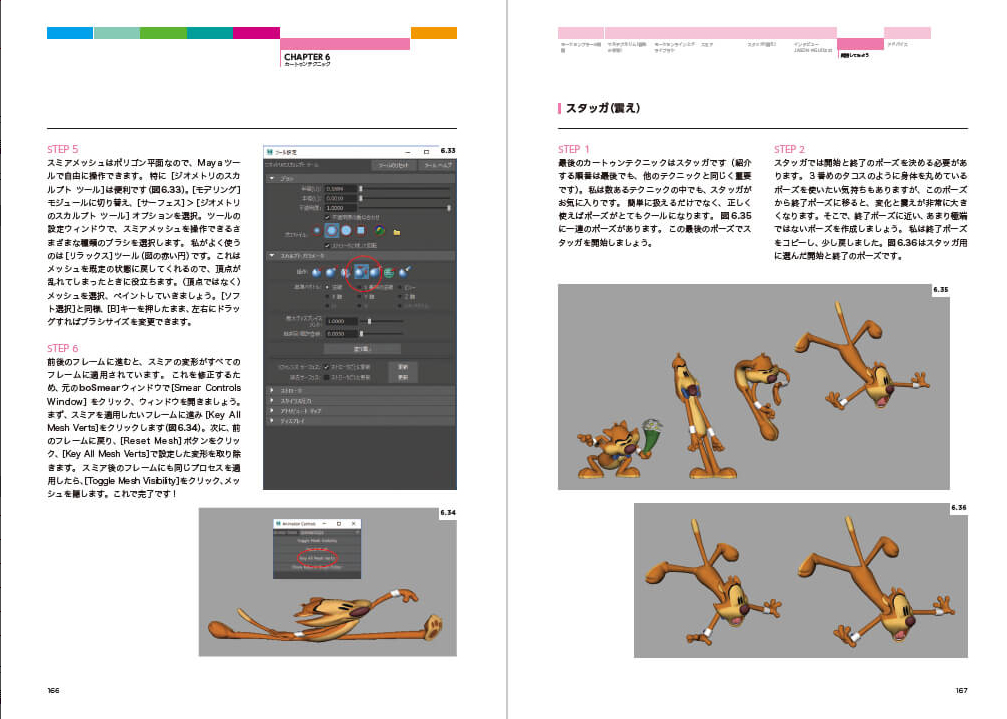
Task: Click the Tool Help button
Action: 436,164
